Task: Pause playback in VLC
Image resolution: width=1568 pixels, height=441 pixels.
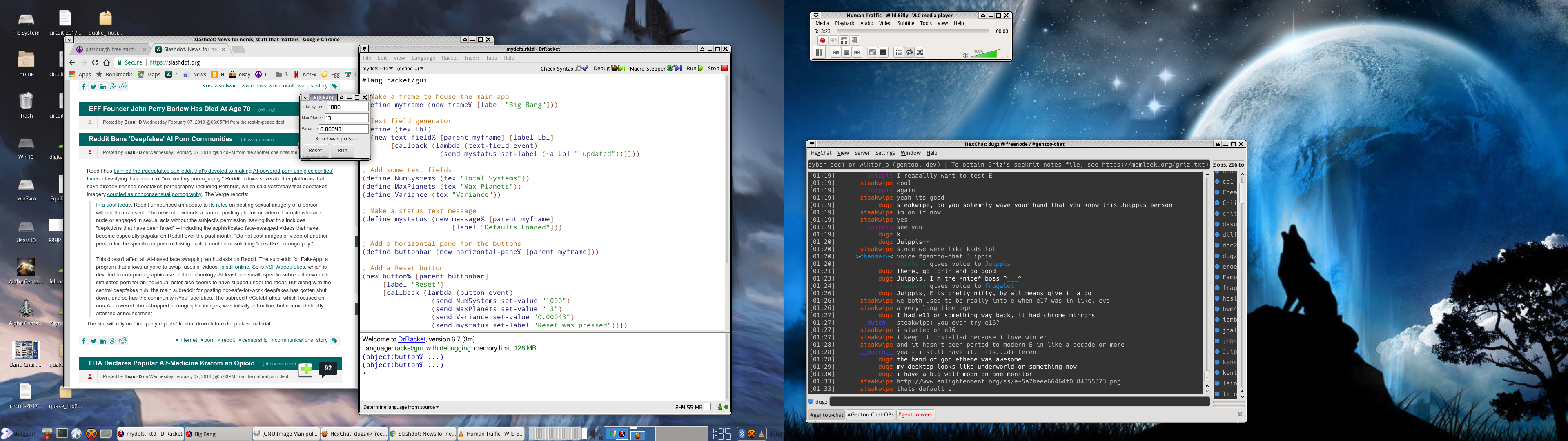Action: [819, 52]
